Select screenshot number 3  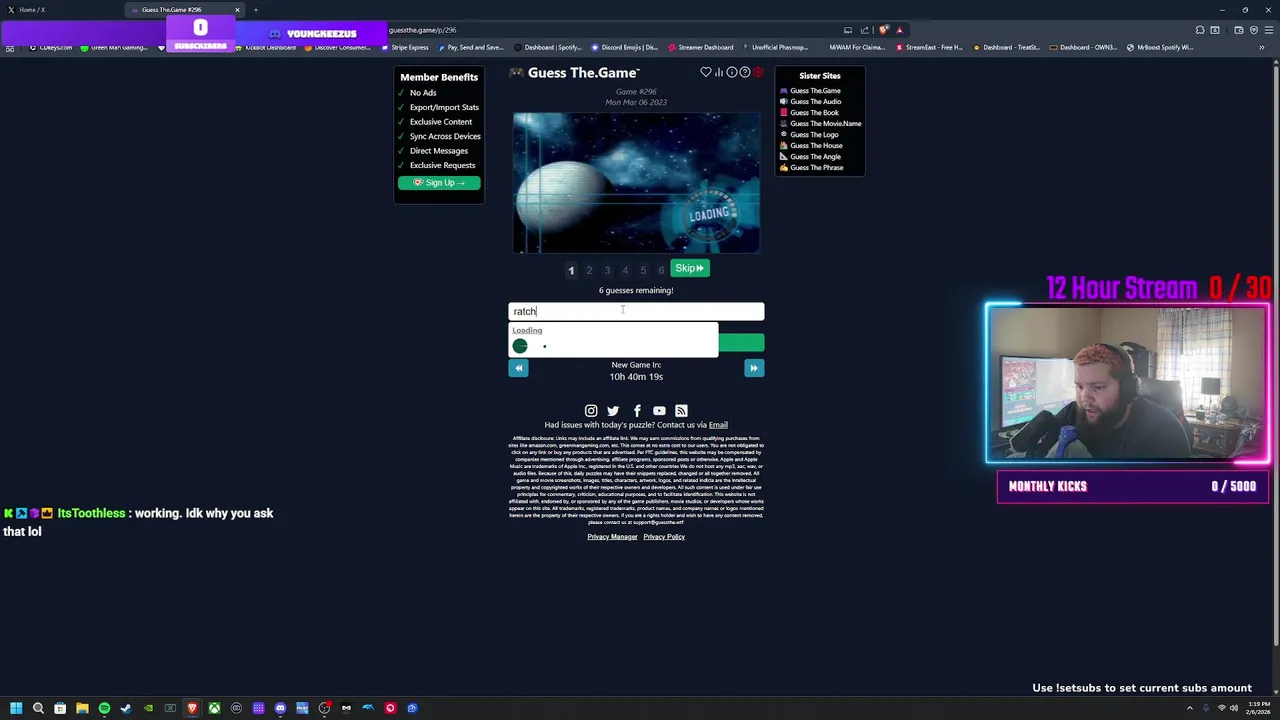(x=607, y=270)
